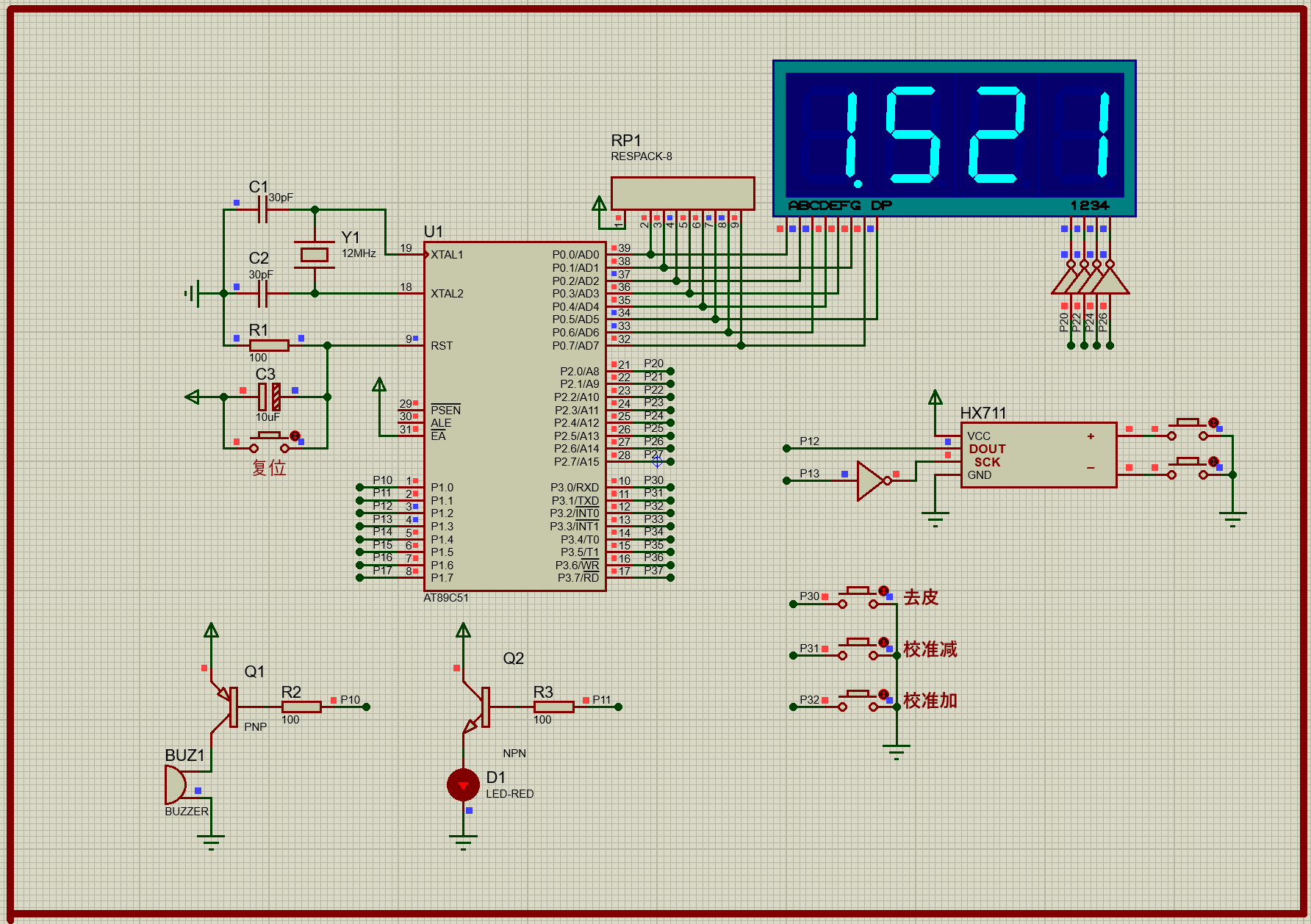The image size is (1311, 924).
Task: Select the RP1 resistor pack body
Action: [683, 192]
